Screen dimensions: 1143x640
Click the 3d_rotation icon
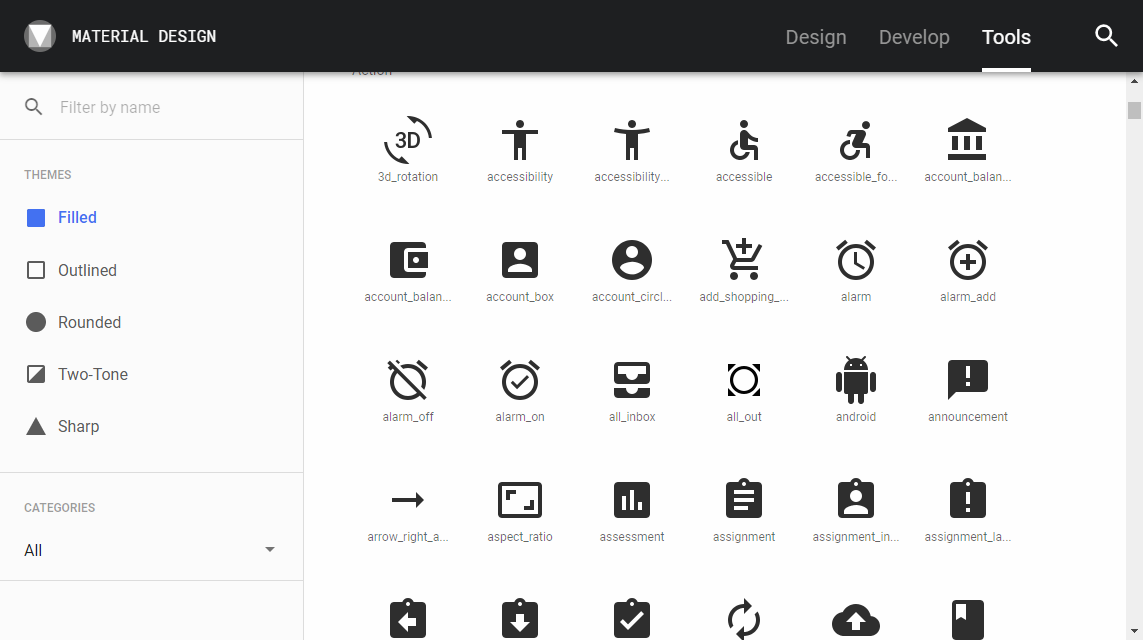click(408, 141)
